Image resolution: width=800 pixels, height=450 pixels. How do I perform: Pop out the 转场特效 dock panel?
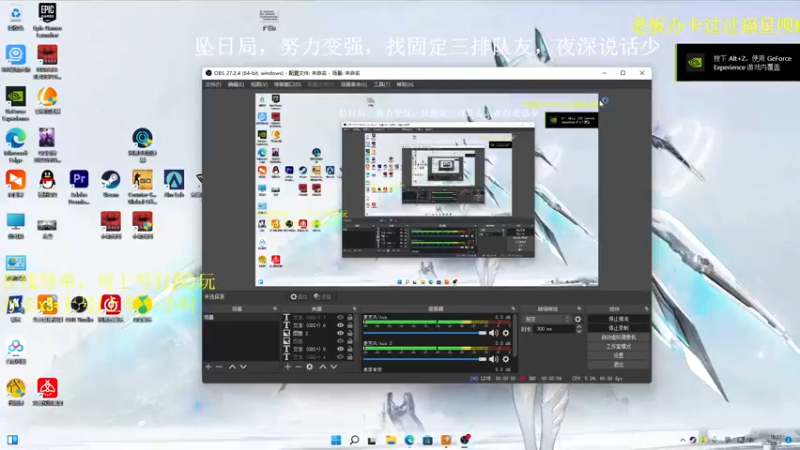click(x=579, y=309)
